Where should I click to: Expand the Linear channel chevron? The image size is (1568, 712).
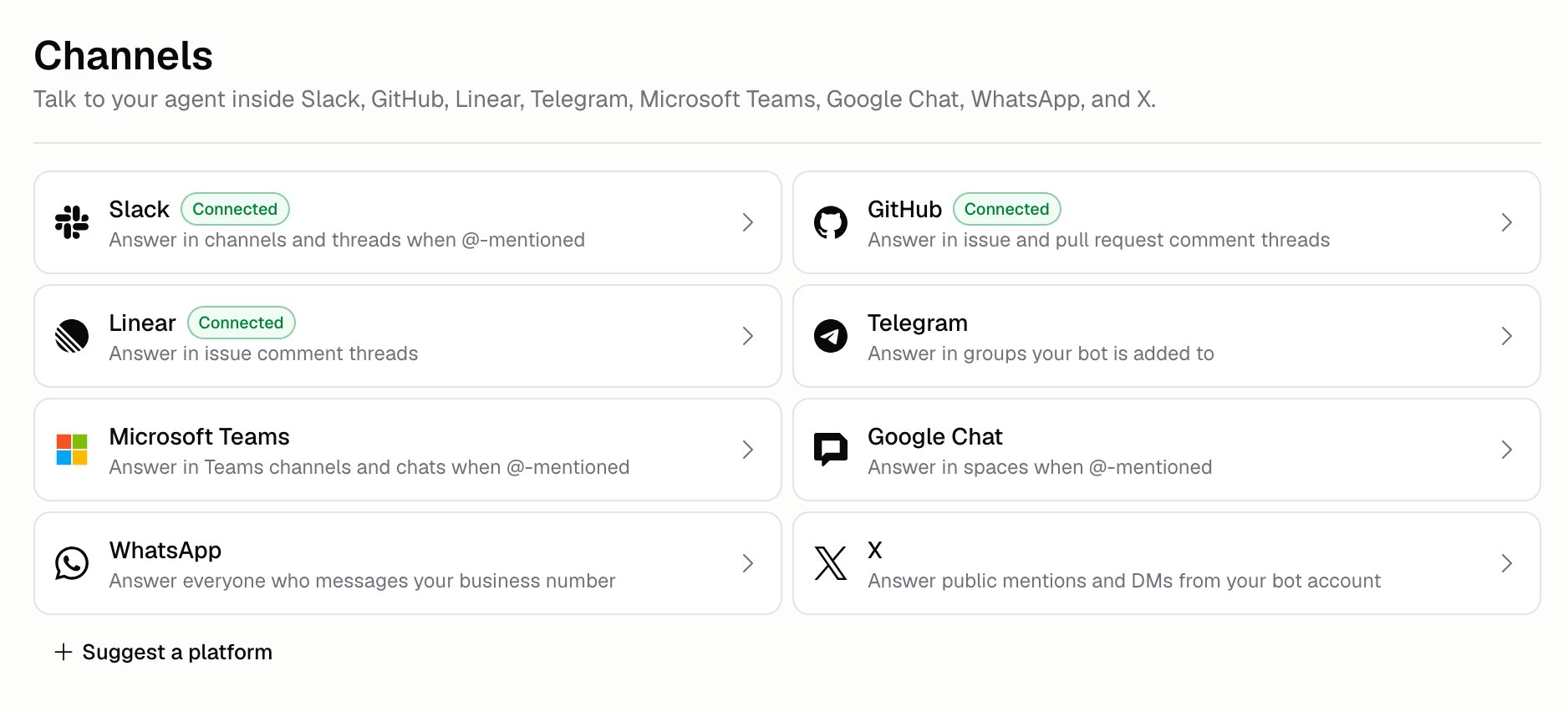(x=748, y=336)
